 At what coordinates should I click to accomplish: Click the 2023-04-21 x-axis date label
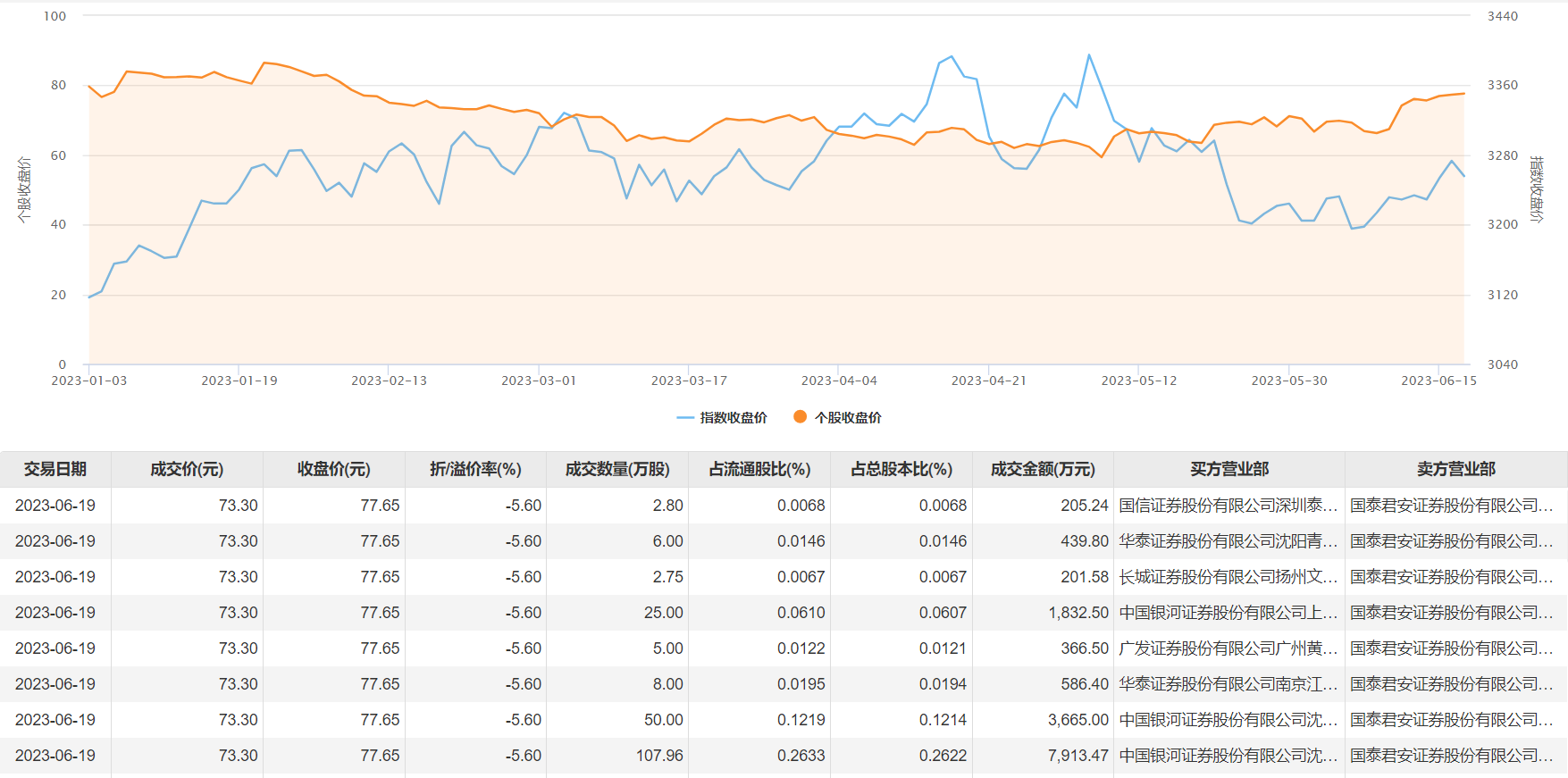[x=989, y=381]
